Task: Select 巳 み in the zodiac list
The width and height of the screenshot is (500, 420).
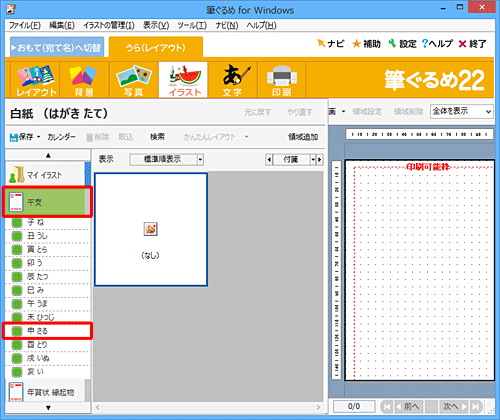Action: click(x=48, y=290)
